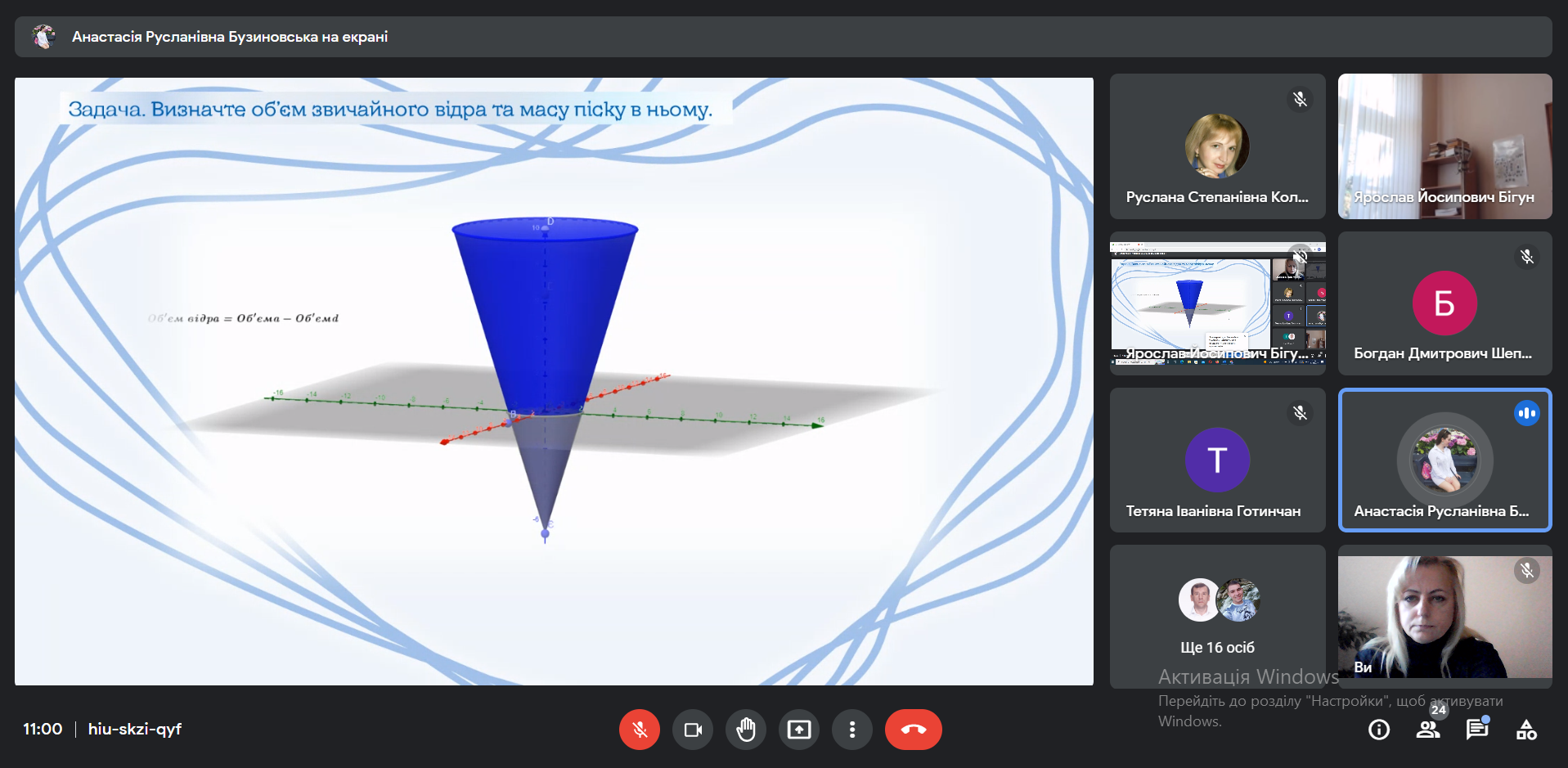
Task: Click the avatar letter T circle
Action: point(1217,460)
